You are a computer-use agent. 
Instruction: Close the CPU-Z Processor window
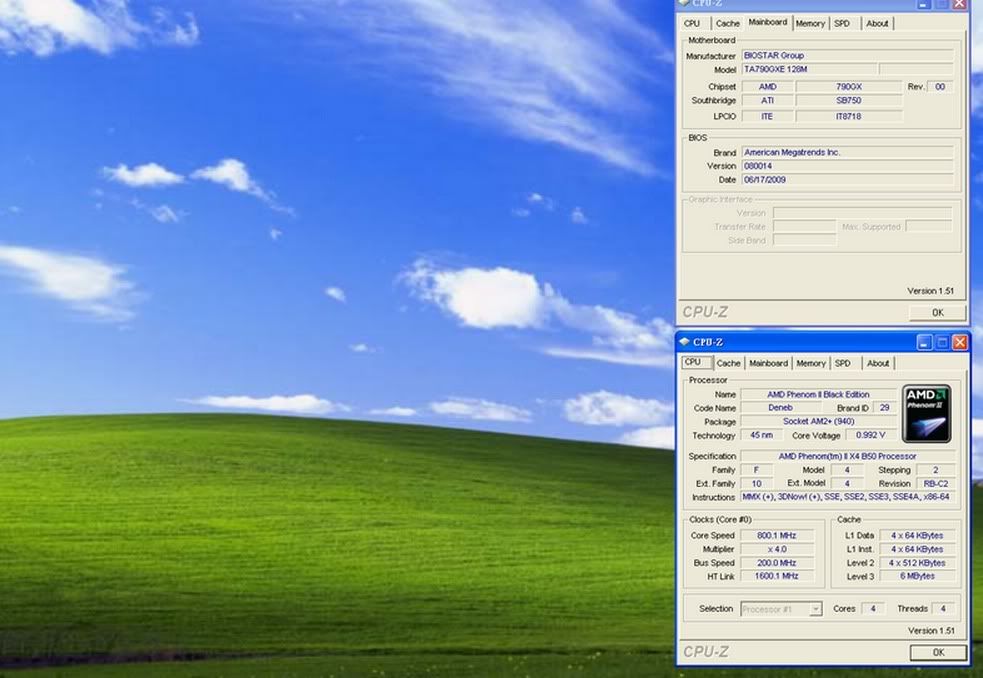959,342
